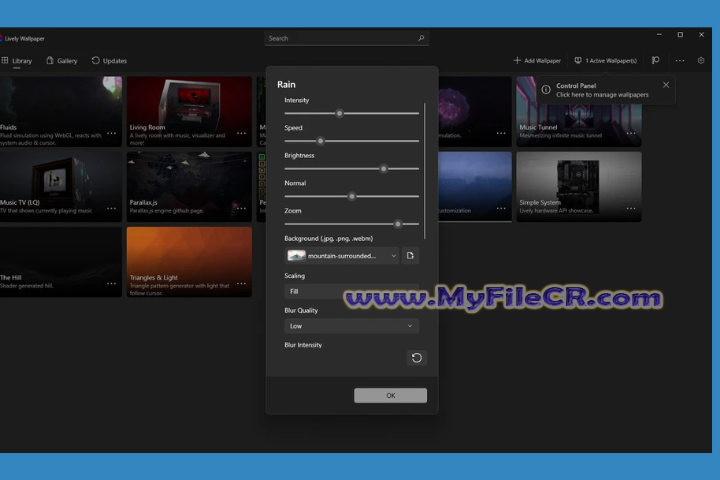Open more options for Triangles & Light

[241, 283]
